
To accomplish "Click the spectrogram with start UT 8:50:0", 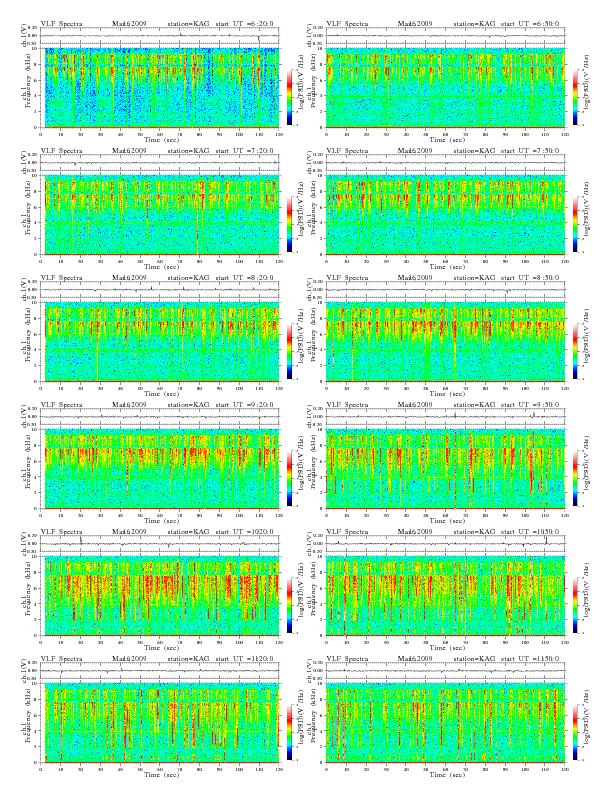I will point(446,342).
